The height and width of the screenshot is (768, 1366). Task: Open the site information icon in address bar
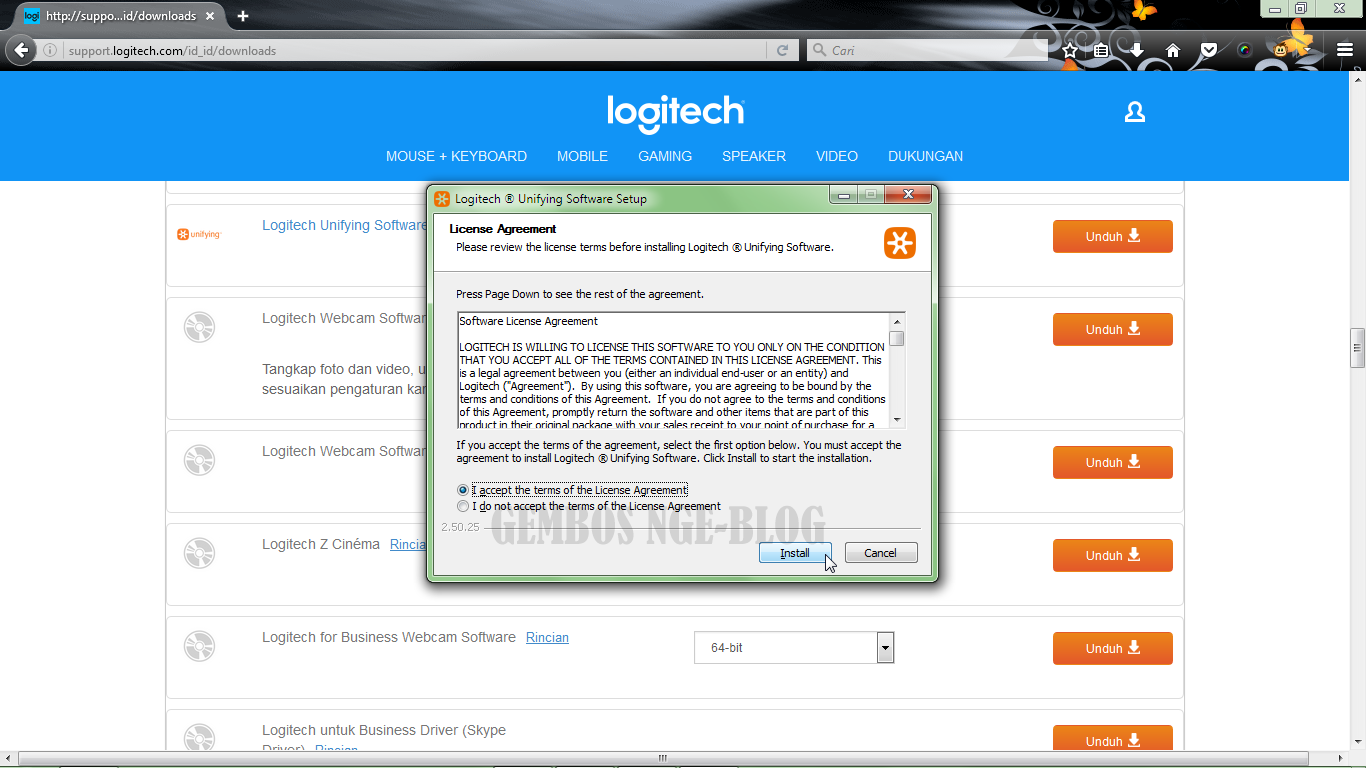coord(49,50)
